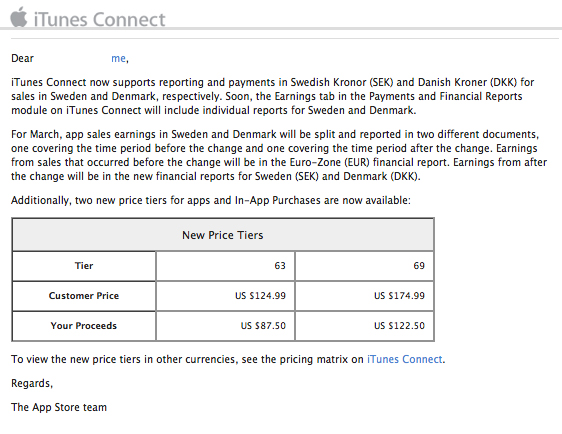Image resolution: width=562 pixels, height=434 pixels.
Task: Select the Customer Price row label
Action: pyautogui.click(x=84, y=296)
